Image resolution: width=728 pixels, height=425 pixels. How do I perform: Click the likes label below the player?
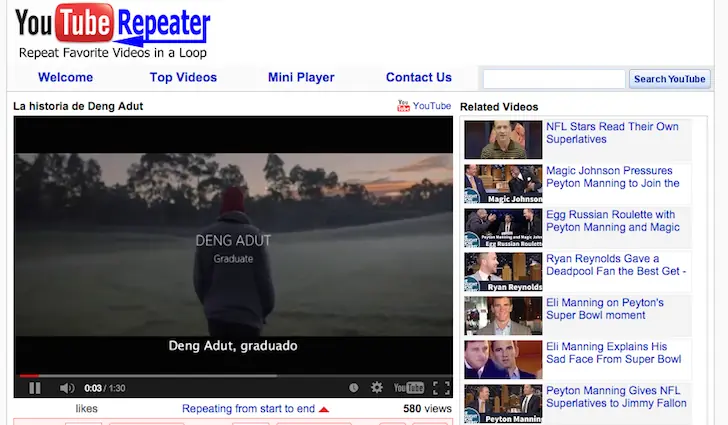coord(86,409)
